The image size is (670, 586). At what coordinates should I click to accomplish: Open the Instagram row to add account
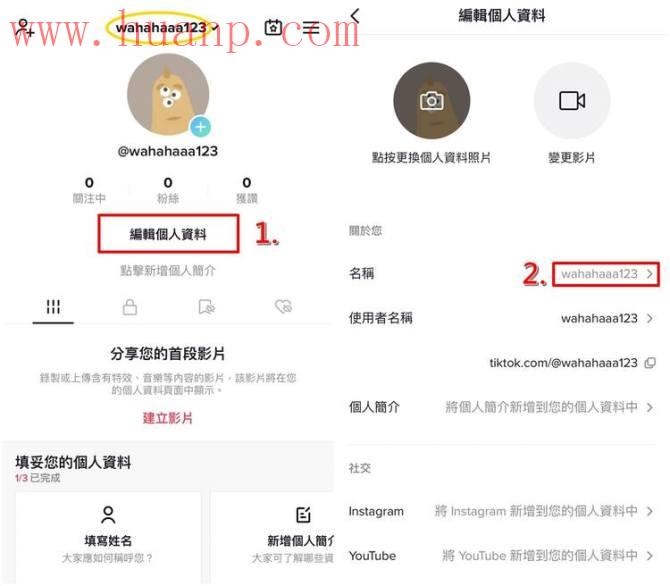pyautogui.click(x=502, y=511)
